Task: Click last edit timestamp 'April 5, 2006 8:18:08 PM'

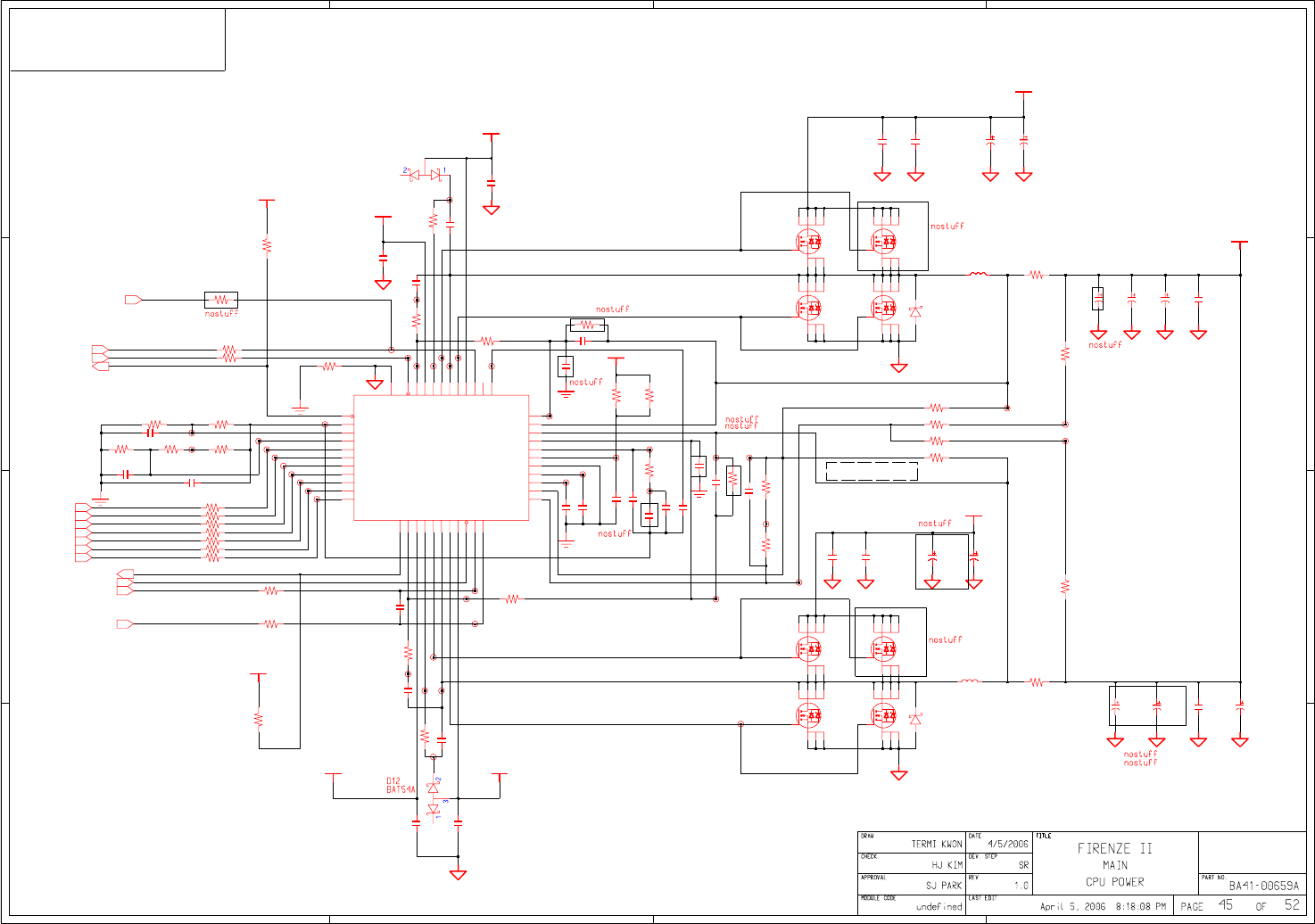Action: [1103, 907]
